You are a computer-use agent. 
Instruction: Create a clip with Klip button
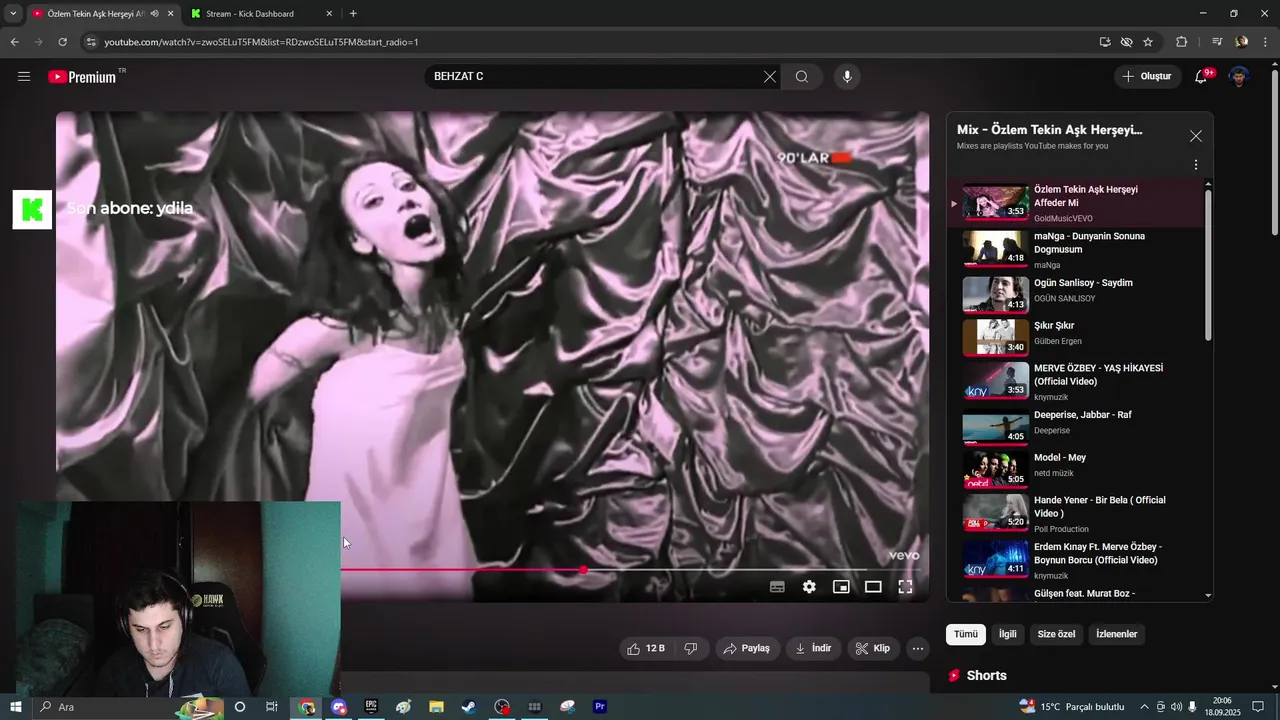tap(872, 649)
